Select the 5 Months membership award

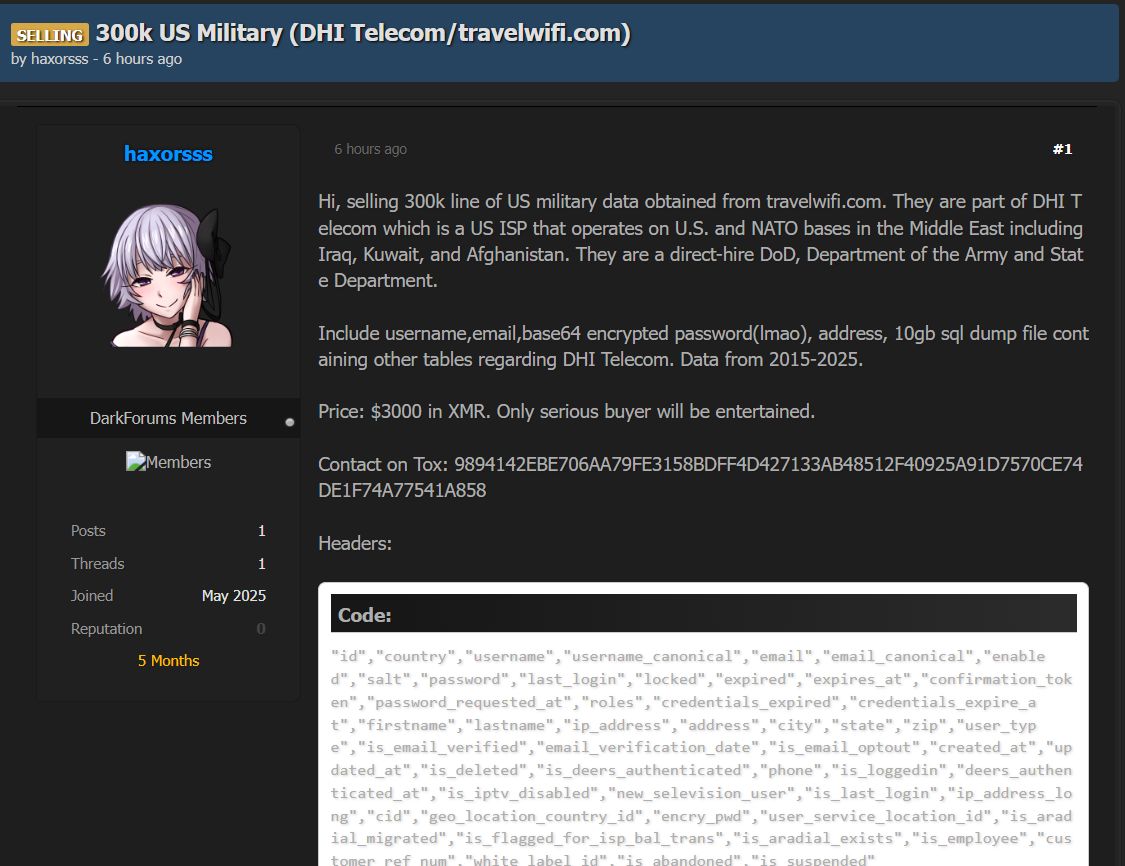pos(168,661)
